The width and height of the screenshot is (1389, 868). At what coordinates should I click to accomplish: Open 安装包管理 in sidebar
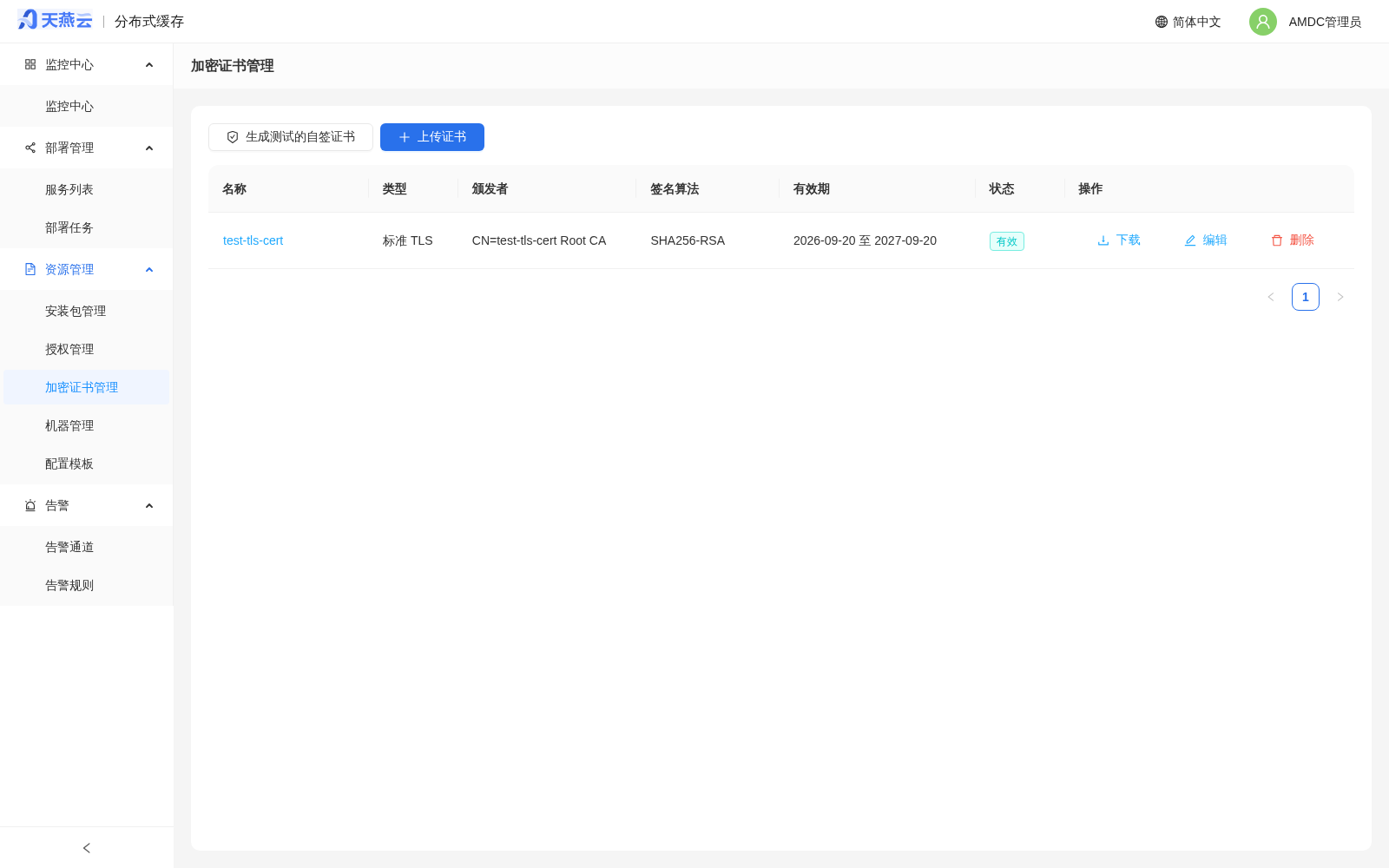(87, 311)
